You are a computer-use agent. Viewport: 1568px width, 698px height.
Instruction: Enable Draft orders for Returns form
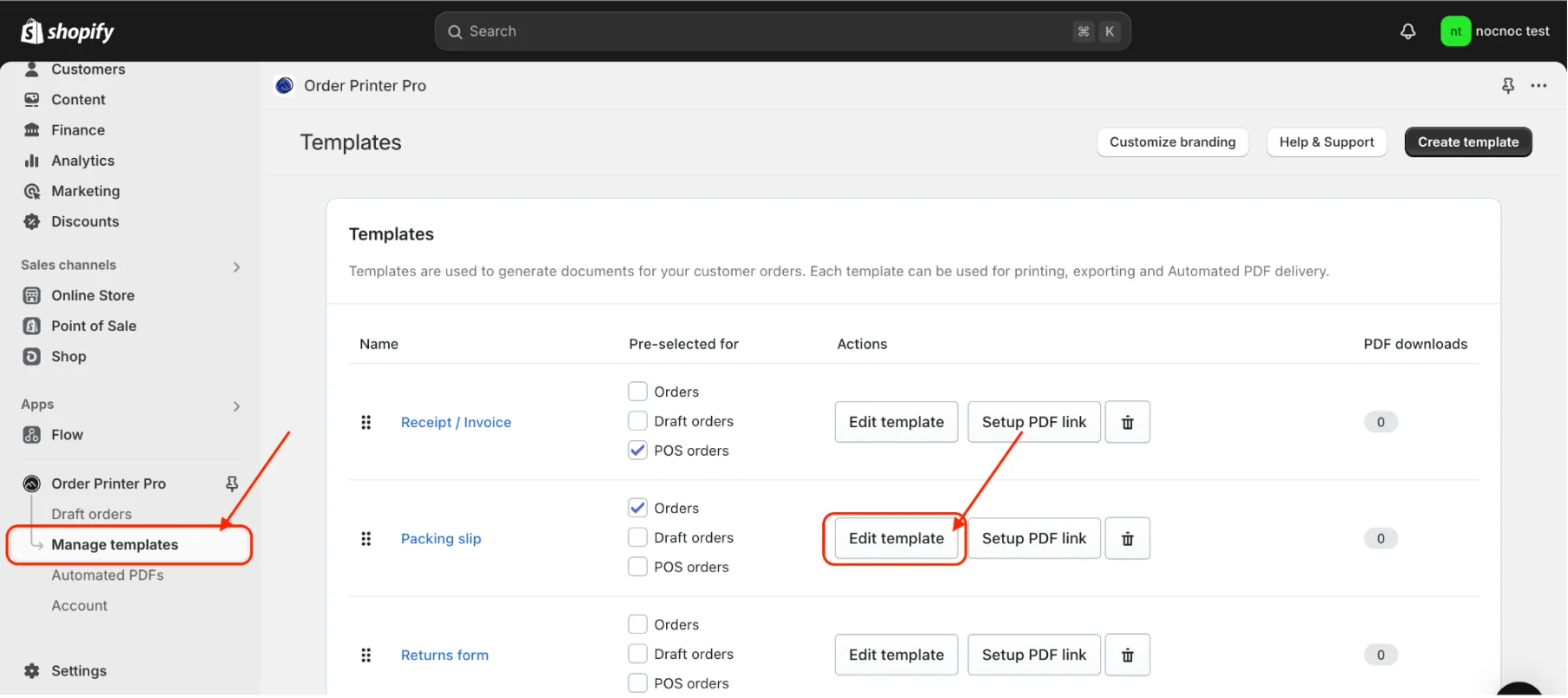(637, 654)
